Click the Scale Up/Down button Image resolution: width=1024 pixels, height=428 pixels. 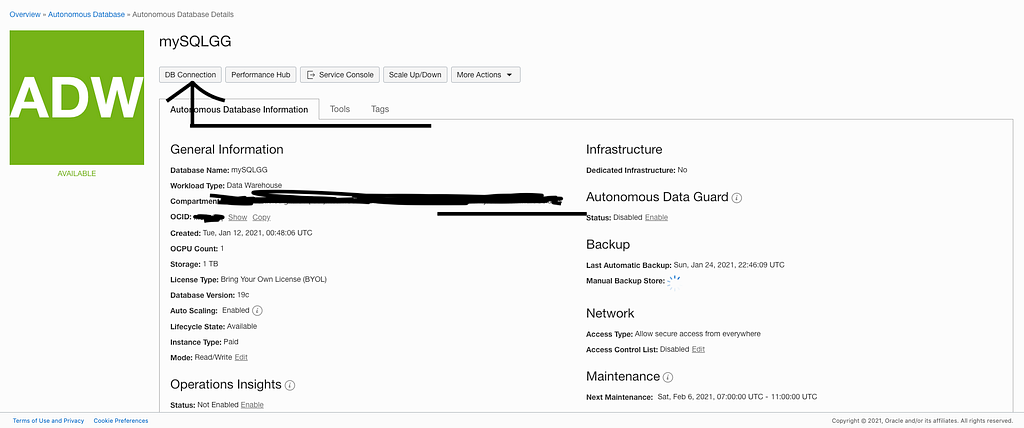(415, 74)
